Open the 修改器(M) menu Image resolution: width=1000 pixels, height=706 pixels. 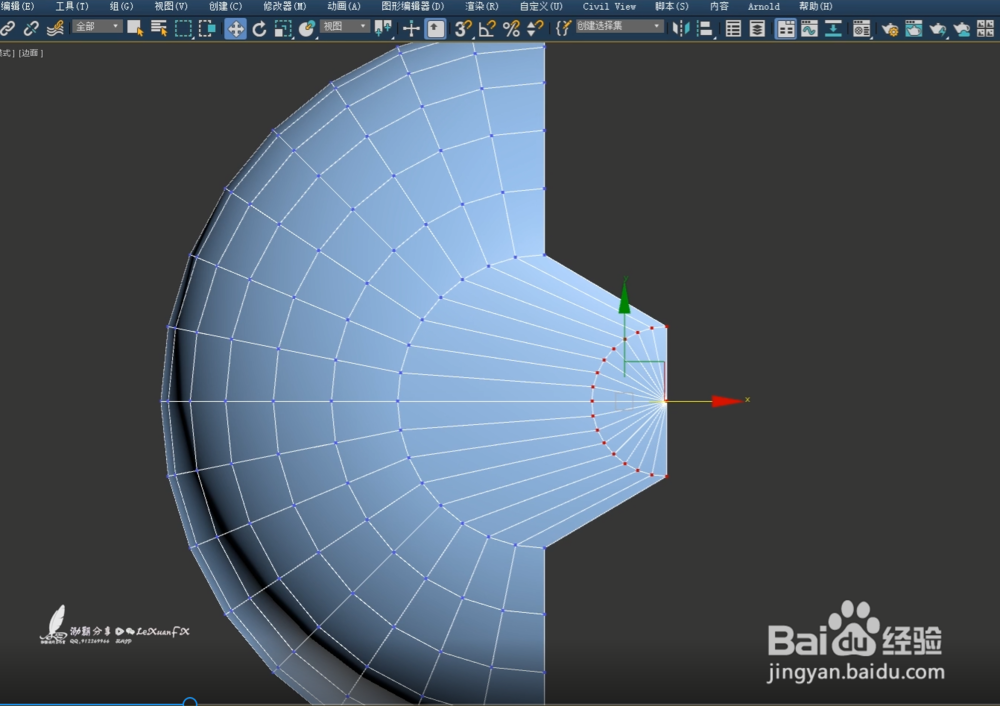(284, 6)
